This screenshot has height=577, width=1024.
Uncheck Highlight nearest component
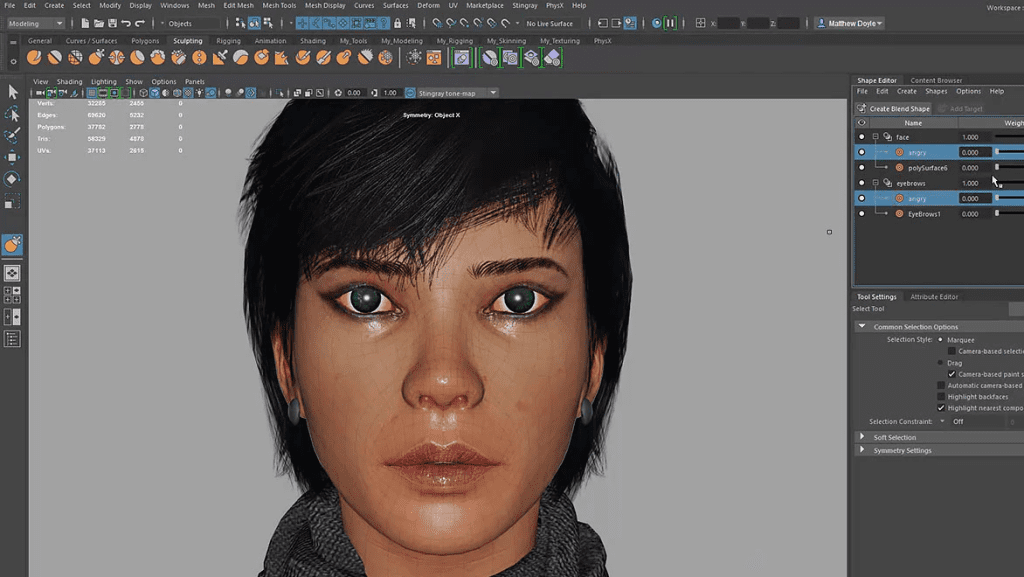[x=941, y=408]
